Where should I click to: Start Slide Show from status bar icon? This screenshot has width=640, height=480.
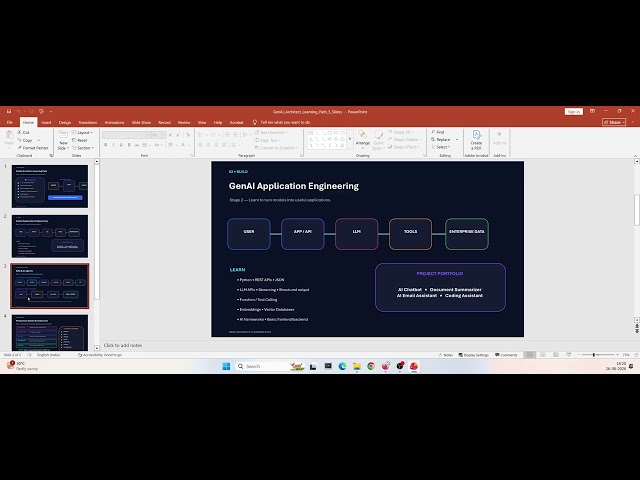tap(569, 355)
